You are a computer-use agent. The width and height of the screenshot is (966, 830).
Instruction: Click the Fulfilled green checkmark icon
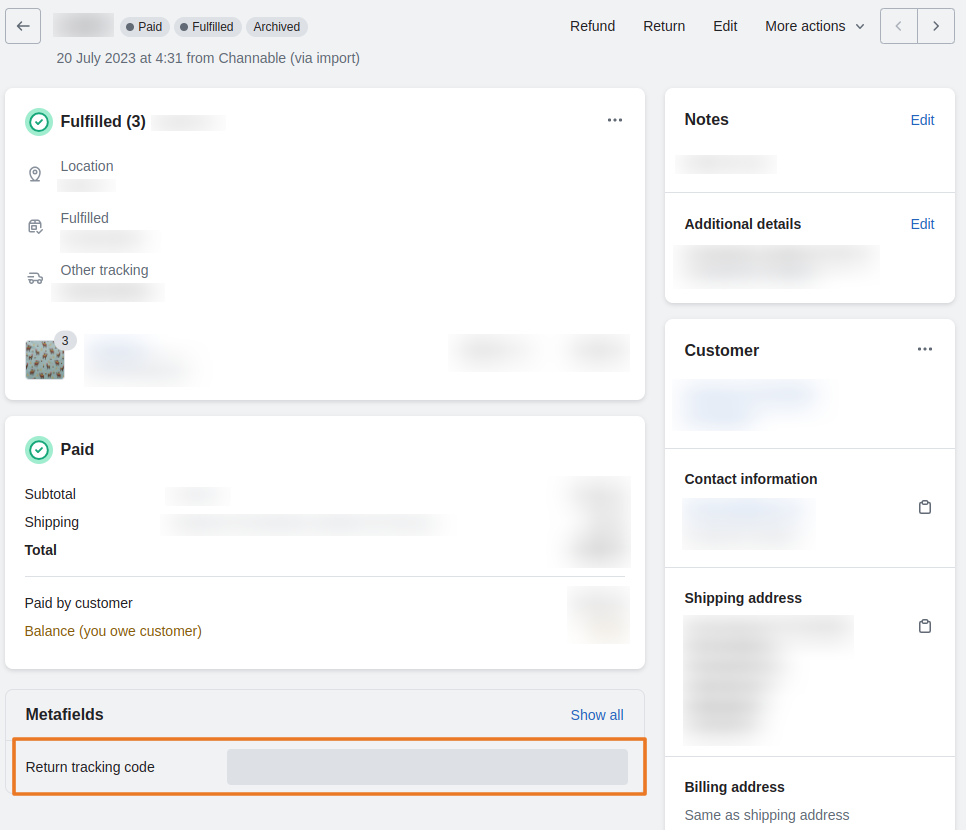(x=38, y=122)
